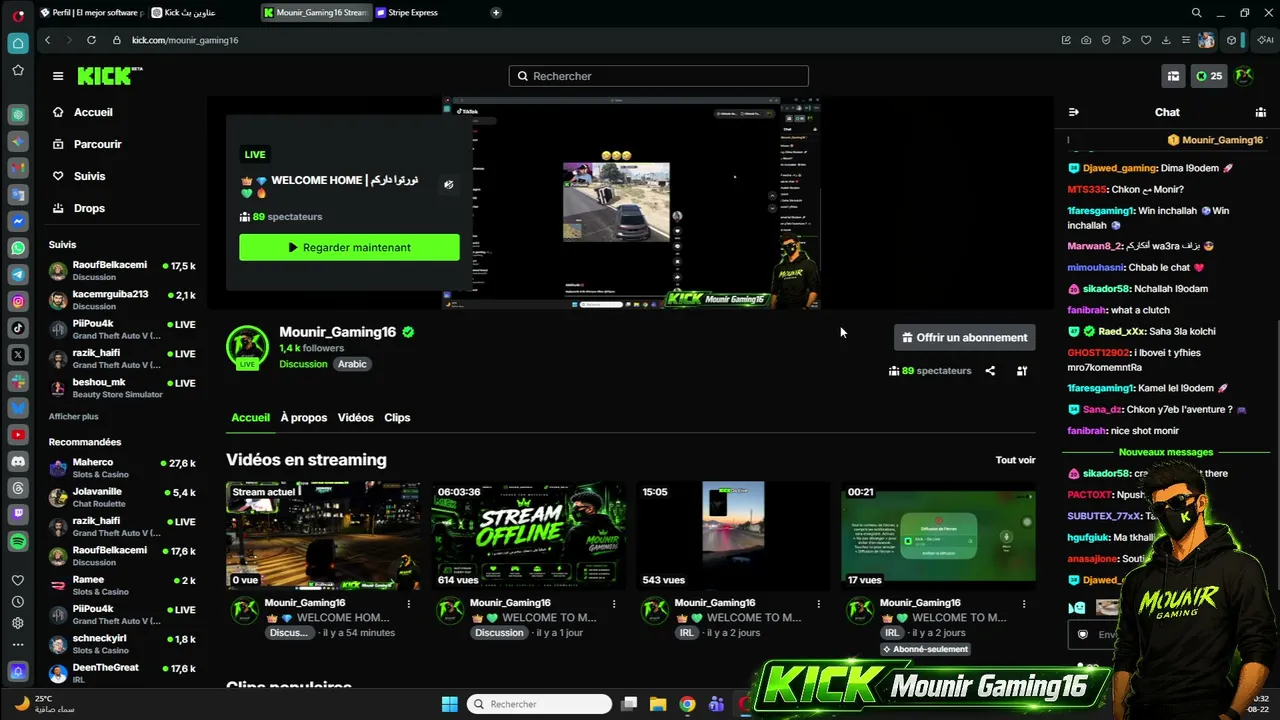The height and width of the screenshot is (720, 1280).
Task: Mute the stream preview popup
Action: [449, 184]
